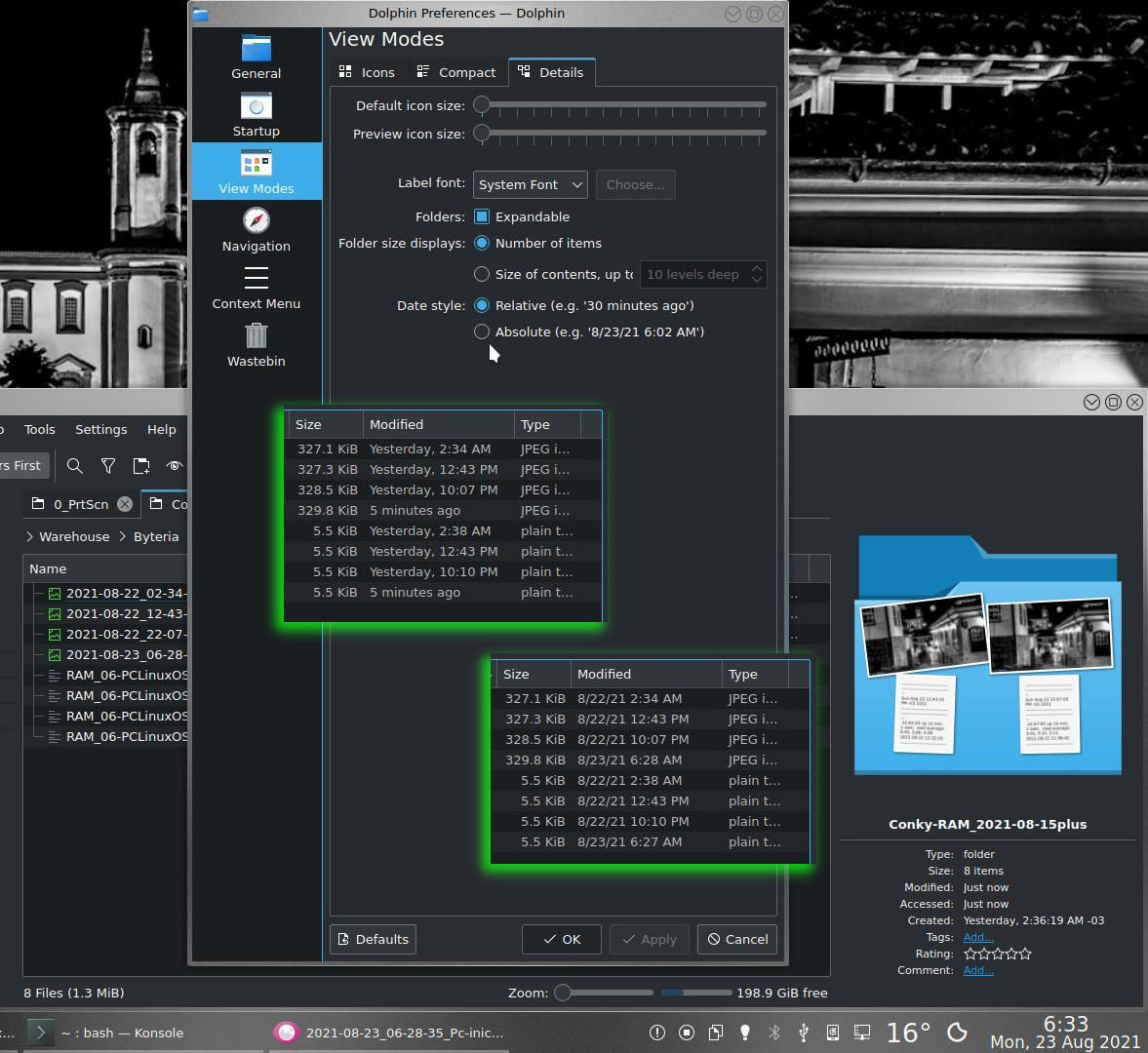Click the Defaults button
1148x1053 pixels.
pos(373,939)
